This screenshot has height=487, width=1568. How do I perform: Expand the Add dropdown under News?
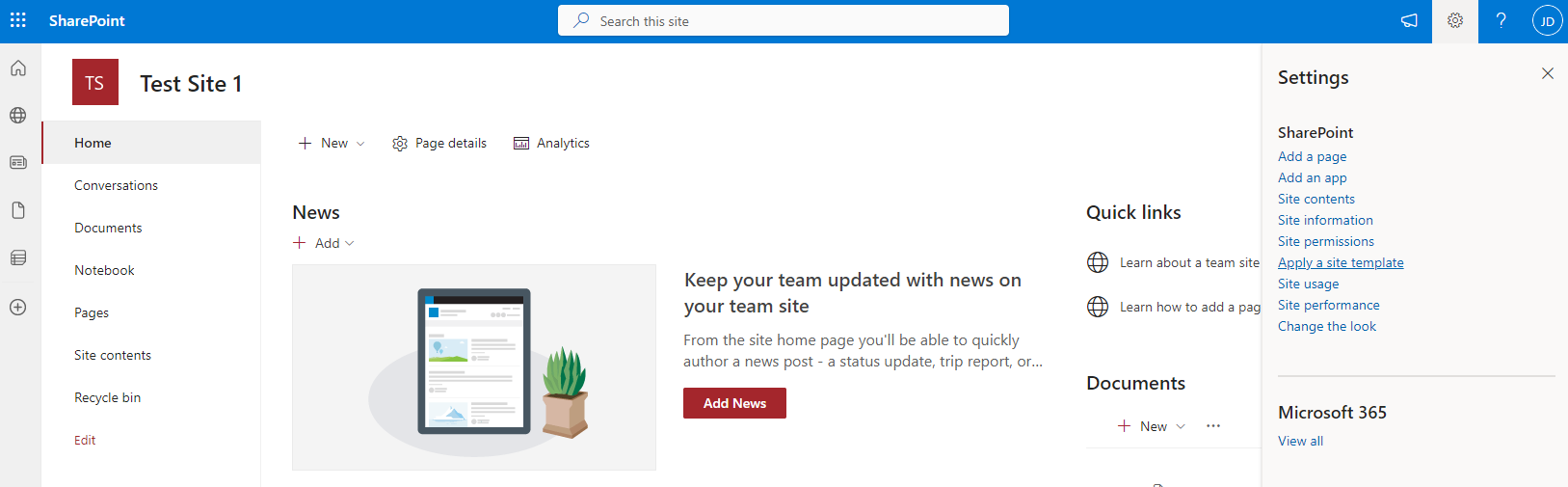coord(324,243)
